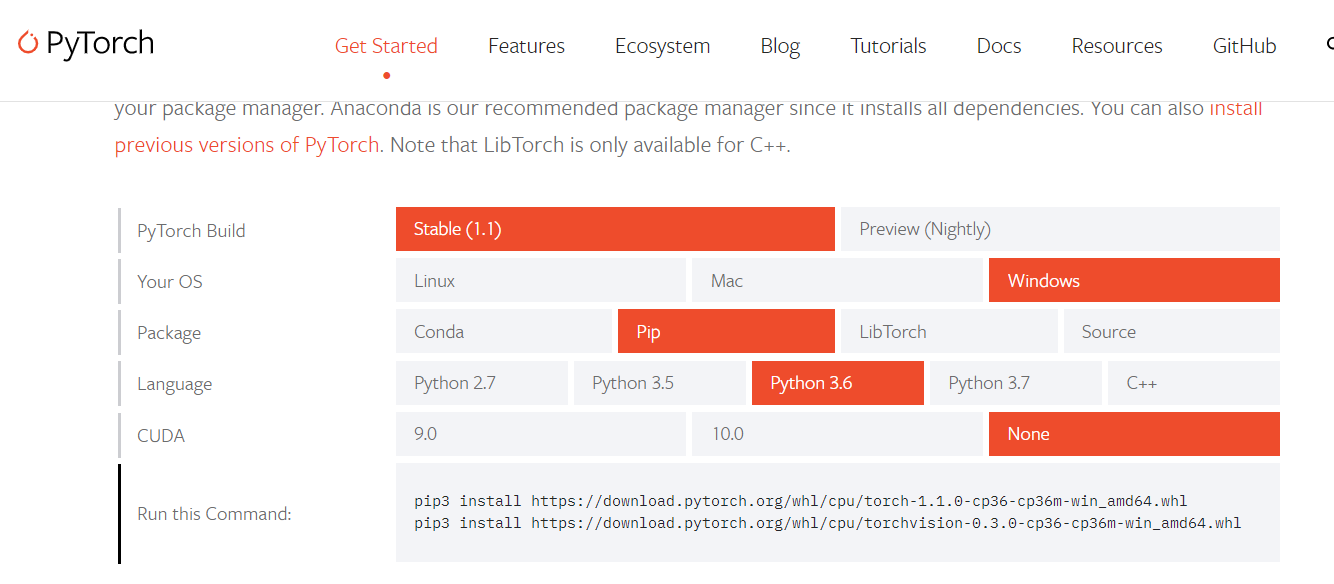1334x584 pixels.
Task: Go to the Features menu item
Action: click(x=526, y=46)
